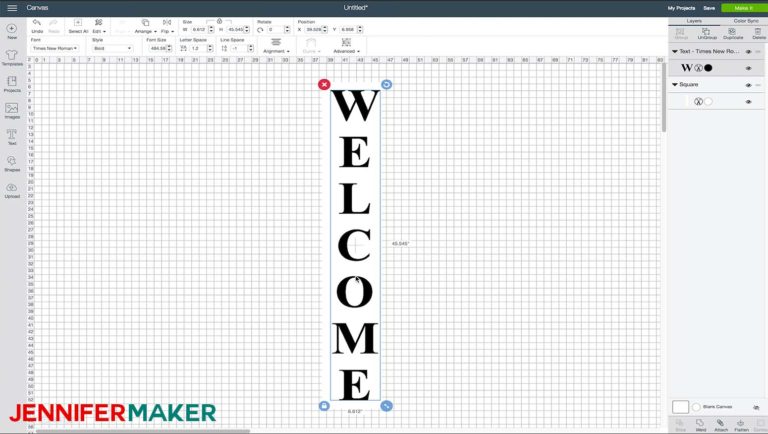The width and height of the screenshot is (768, 434).
Task: Select the letter W on the canvas
Action: coord(355,105)
